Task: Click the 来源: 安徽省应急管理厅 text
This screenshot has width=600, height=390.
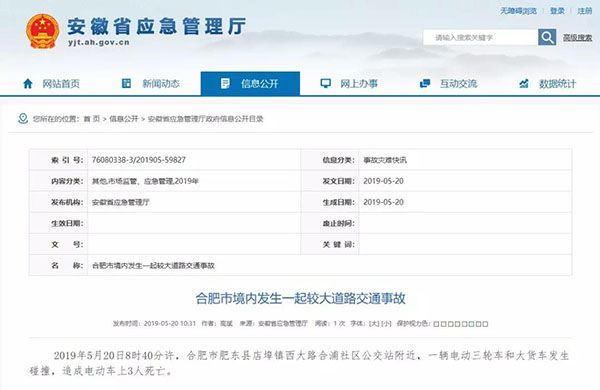Action: pyautogui.click(x=274, y=323)
